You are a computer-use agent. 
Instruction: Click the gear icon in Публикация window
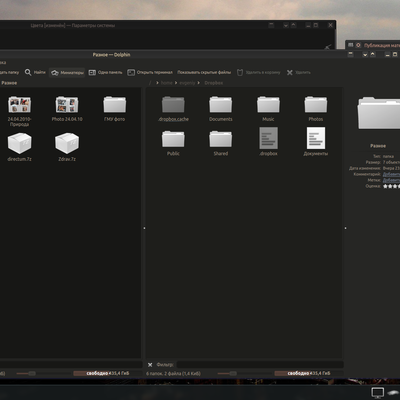coord(358,45)
